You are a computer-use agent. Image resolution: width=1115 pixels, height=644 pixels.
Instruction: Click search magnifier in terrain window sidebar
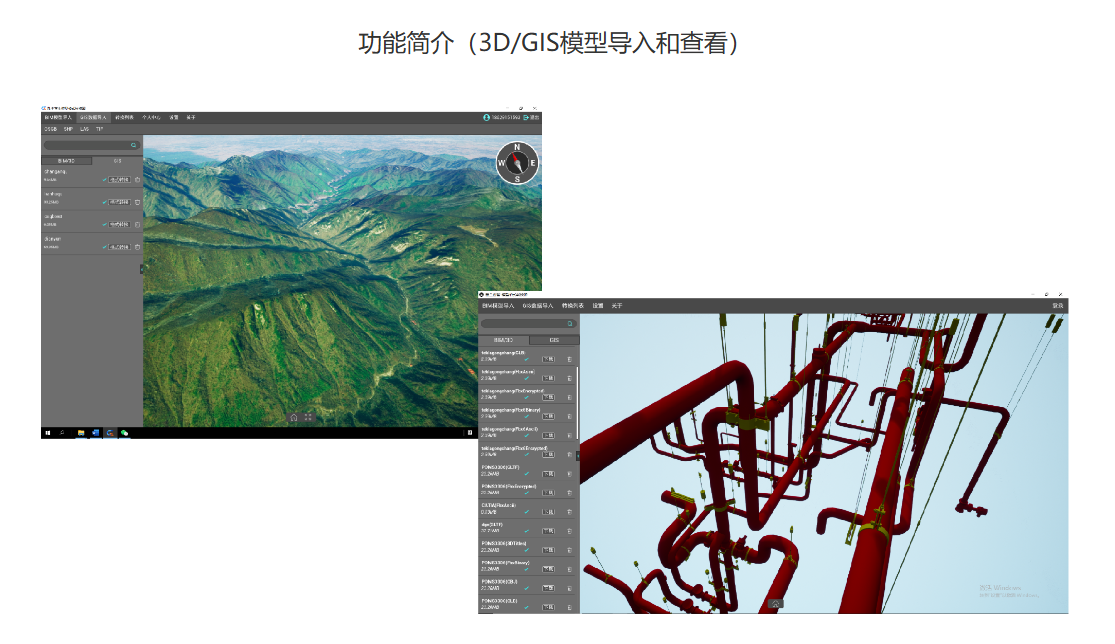click(134, 145)
